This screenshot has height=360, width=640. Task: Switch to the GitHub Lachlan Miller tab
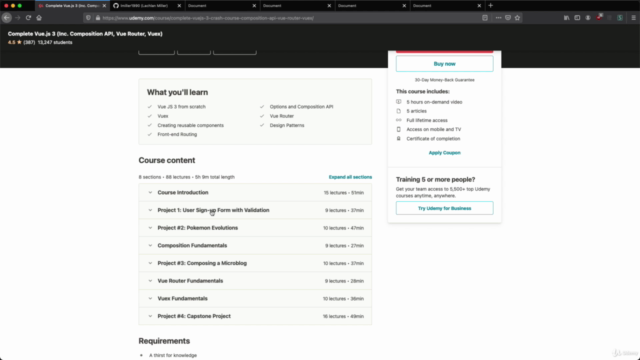(147, 6)
